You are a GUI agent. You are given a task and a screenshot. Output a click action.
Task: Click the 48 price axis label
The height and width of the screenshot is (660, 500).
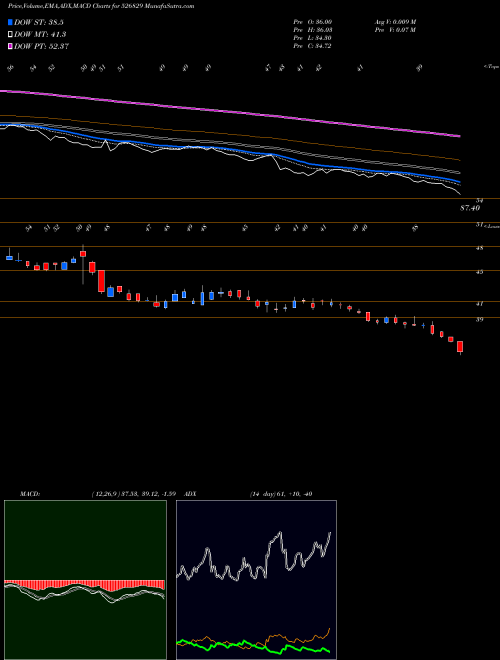479,248
